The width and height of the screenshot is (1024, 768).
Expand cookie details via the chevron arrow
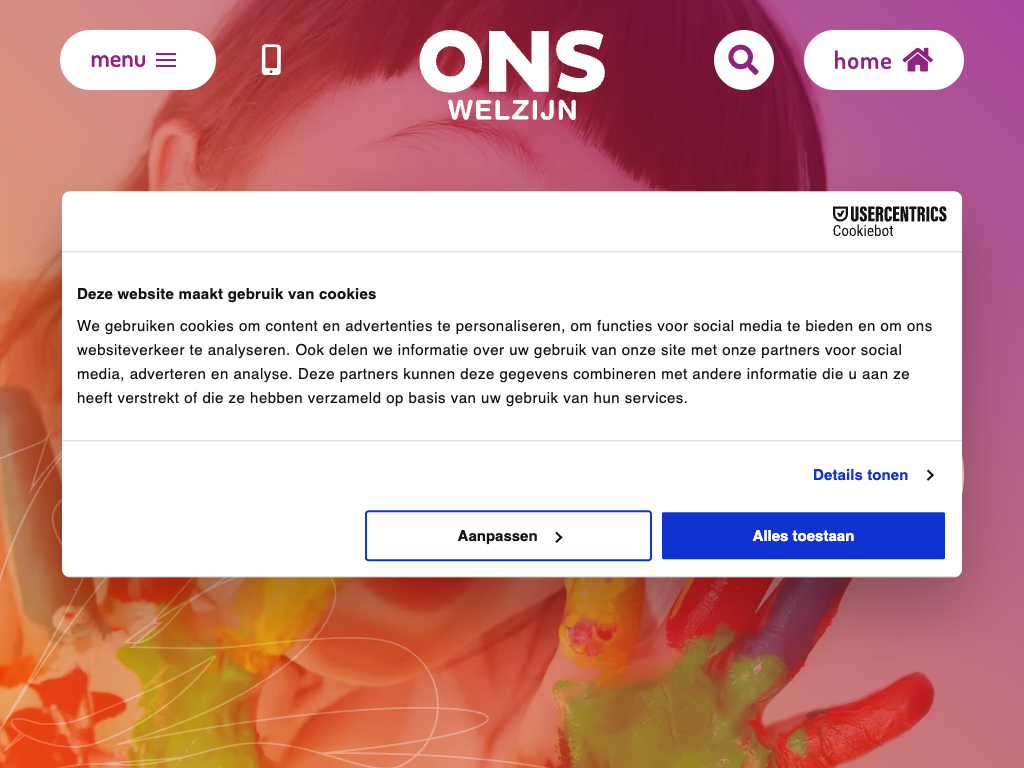coord(930,475)
